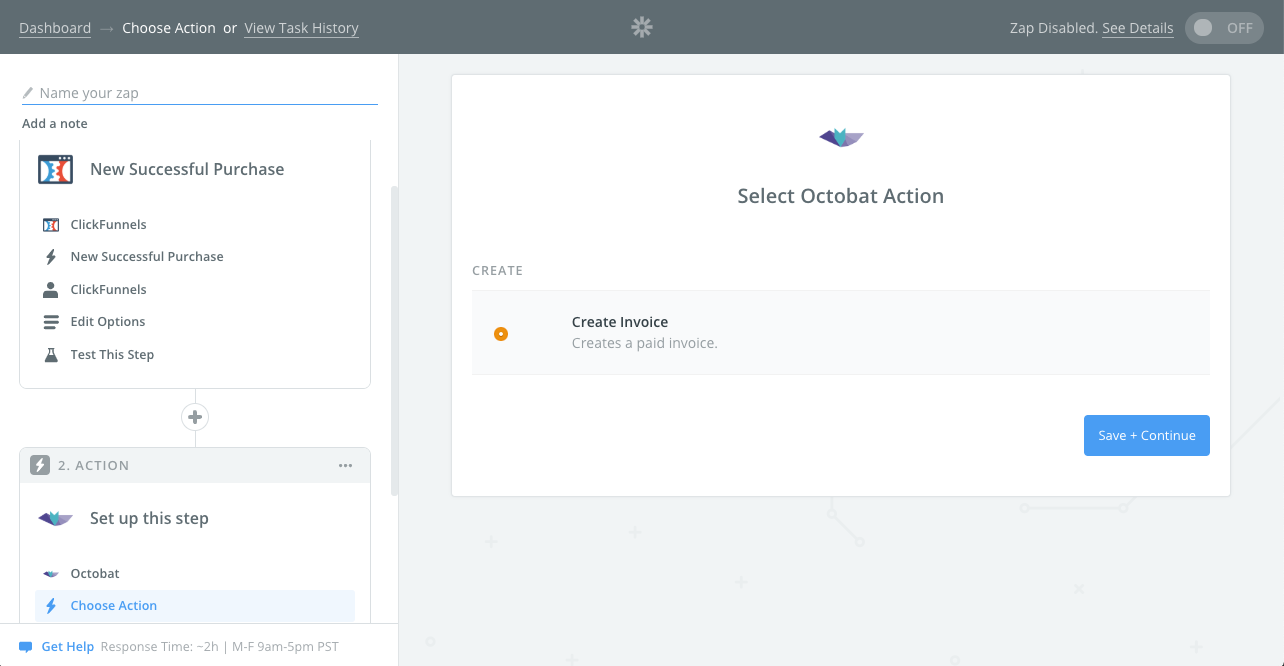Select the Create Invoice radio button
This screenshot has height=666, width=1284.
(x=501, y=334)
